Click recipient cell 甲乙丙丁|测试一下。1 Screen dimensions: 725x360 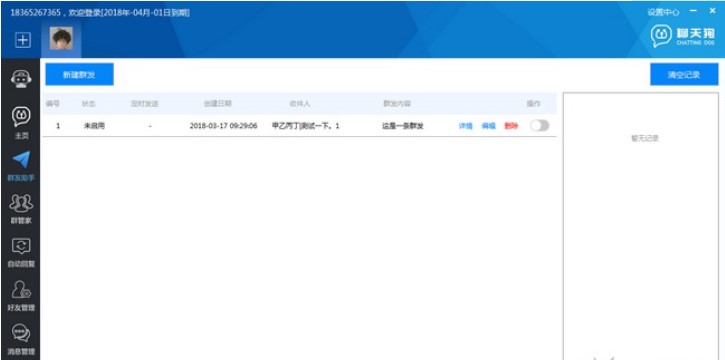(306, 126)
